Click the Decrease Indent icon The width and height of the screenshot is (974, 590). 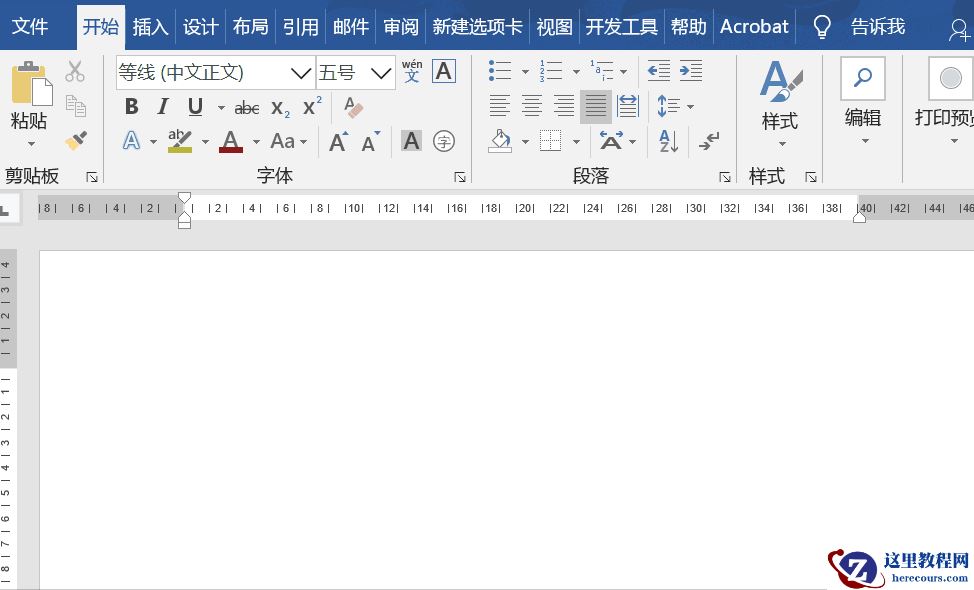coord(658,71)
